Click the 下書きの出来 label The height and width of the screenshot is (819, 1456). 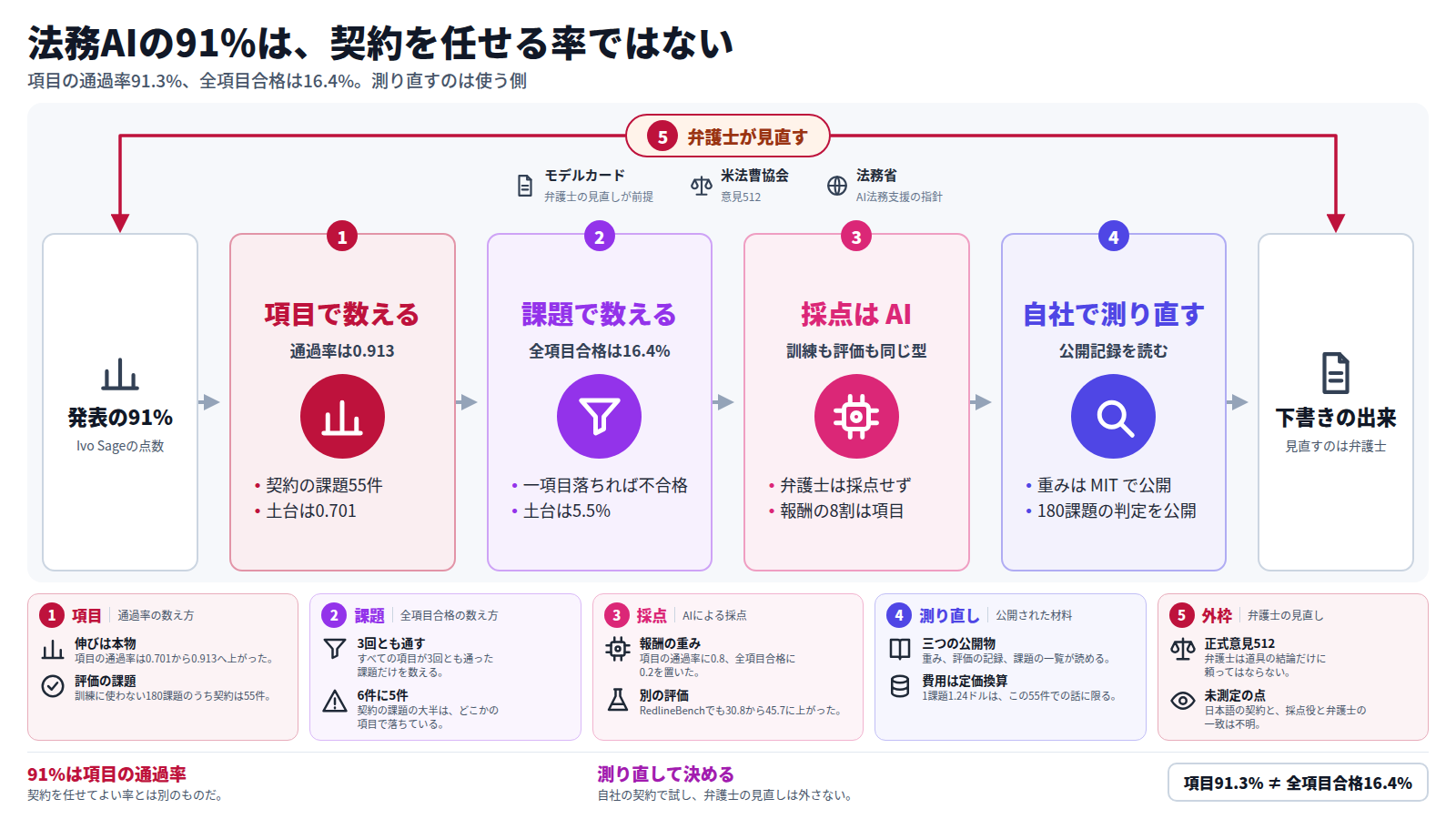pyautogui.click(x=1336, y=418)
